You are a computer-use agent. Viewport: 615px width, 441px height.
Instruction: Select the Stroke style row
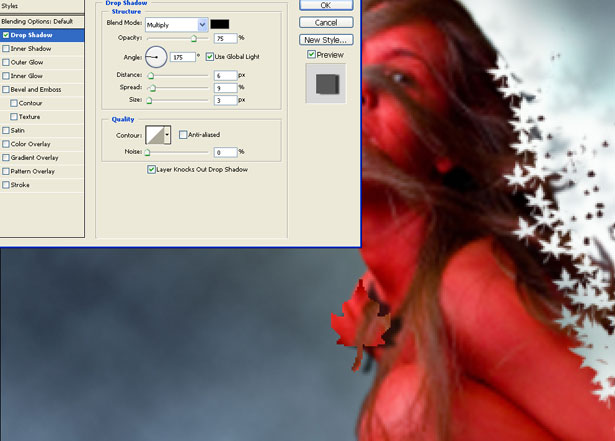click(x=42, y=185)
